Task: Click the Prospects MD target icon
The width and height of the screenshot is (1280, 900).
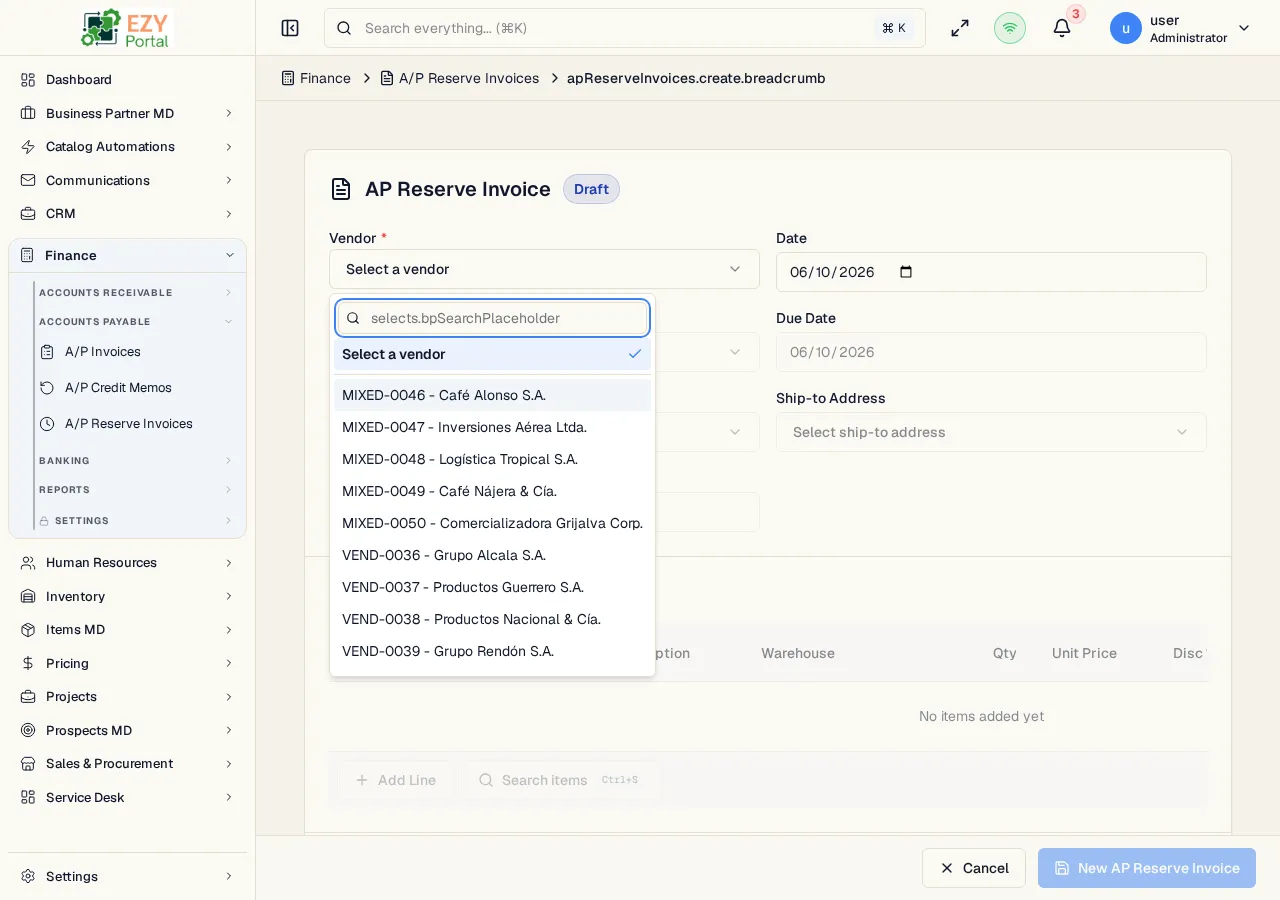Action: (x=28, y=730)
